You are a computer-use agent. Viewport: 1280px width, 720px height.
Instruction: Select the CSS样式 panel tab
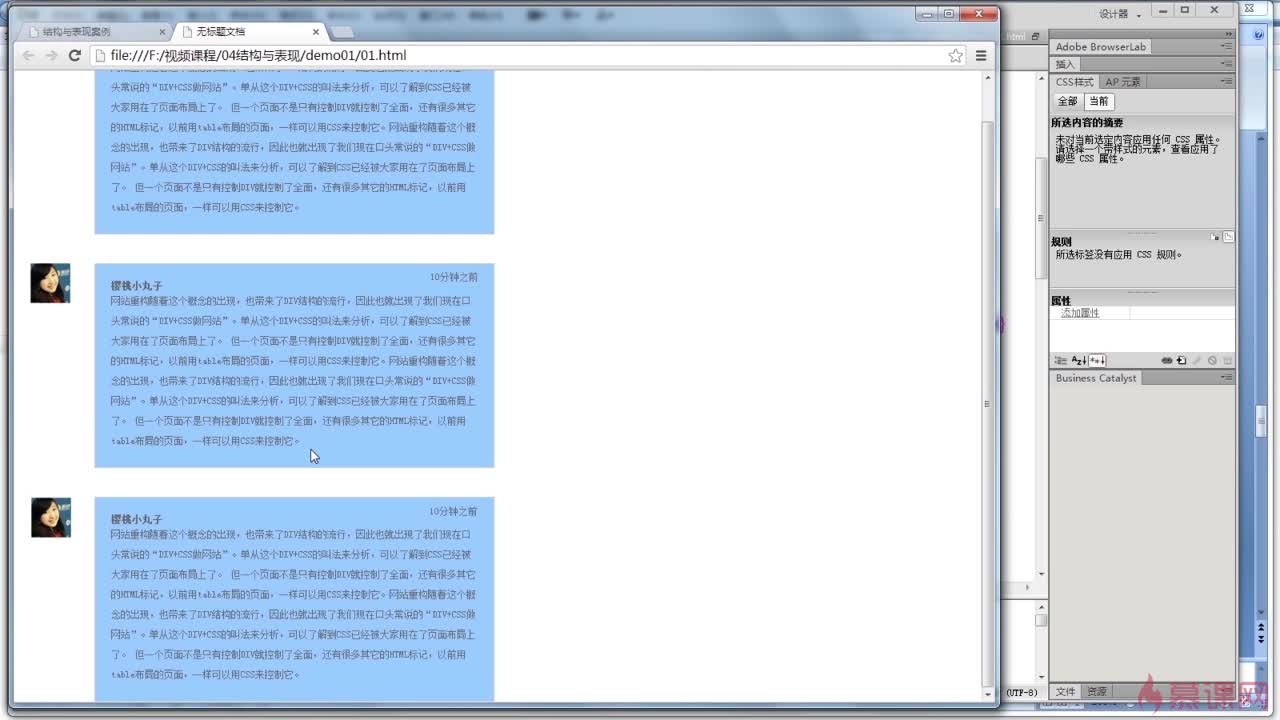pyautogui.click(x=1075, y=82)
